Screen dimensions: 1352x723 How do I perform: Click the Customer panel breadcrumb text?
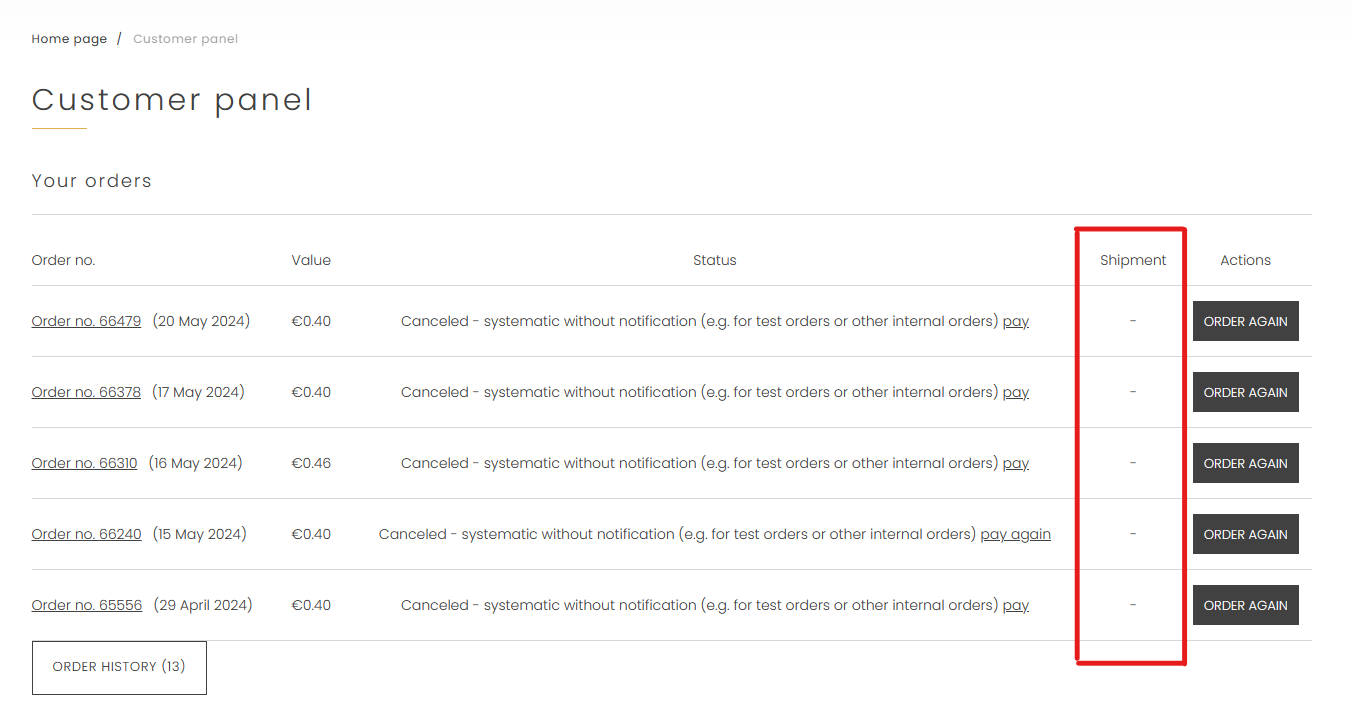point(185,39)
